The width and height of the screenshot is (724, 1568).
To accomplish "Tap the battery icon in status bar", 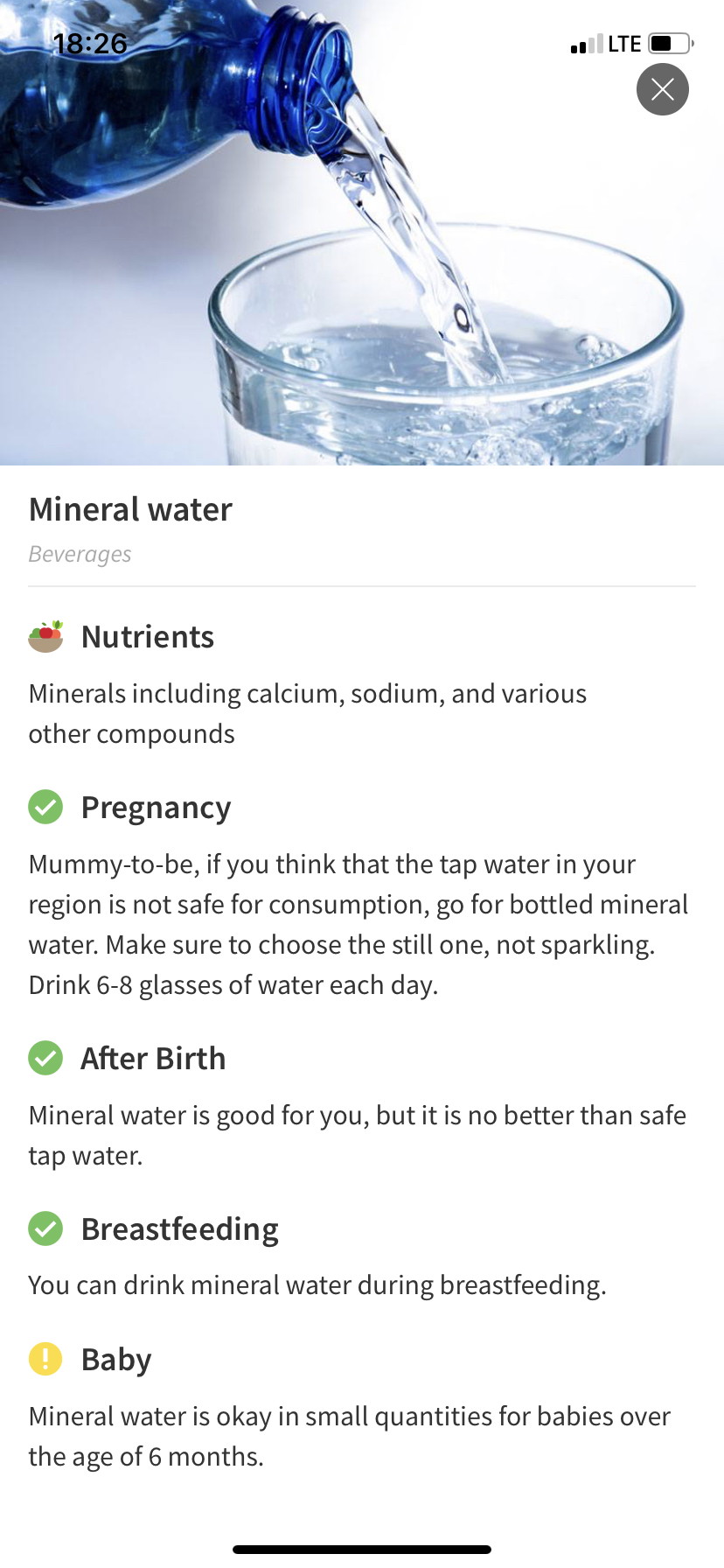I will tap(671, 44).
